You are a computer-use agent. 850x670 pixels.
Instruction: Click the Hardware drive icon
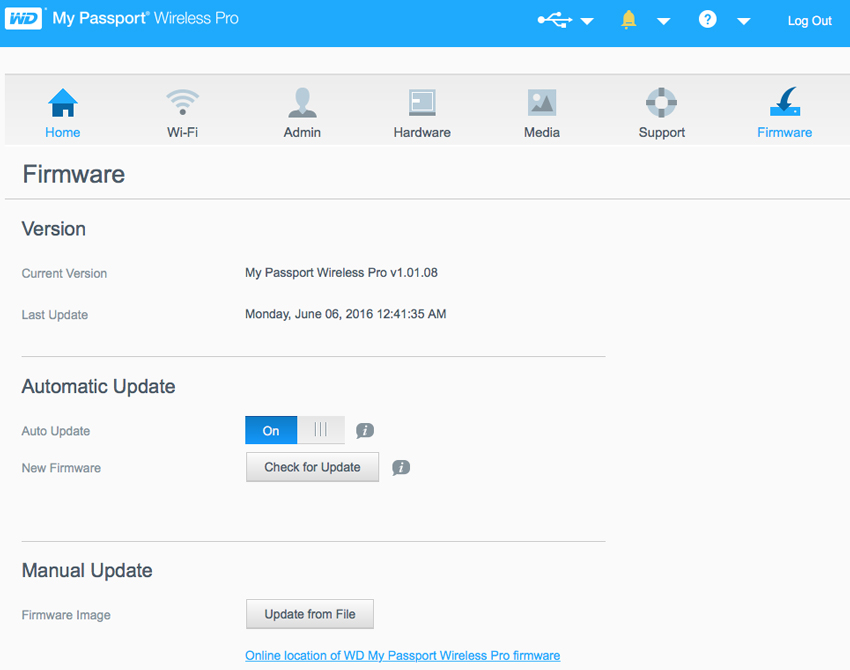pyautogui.click(x=422, y=102)
